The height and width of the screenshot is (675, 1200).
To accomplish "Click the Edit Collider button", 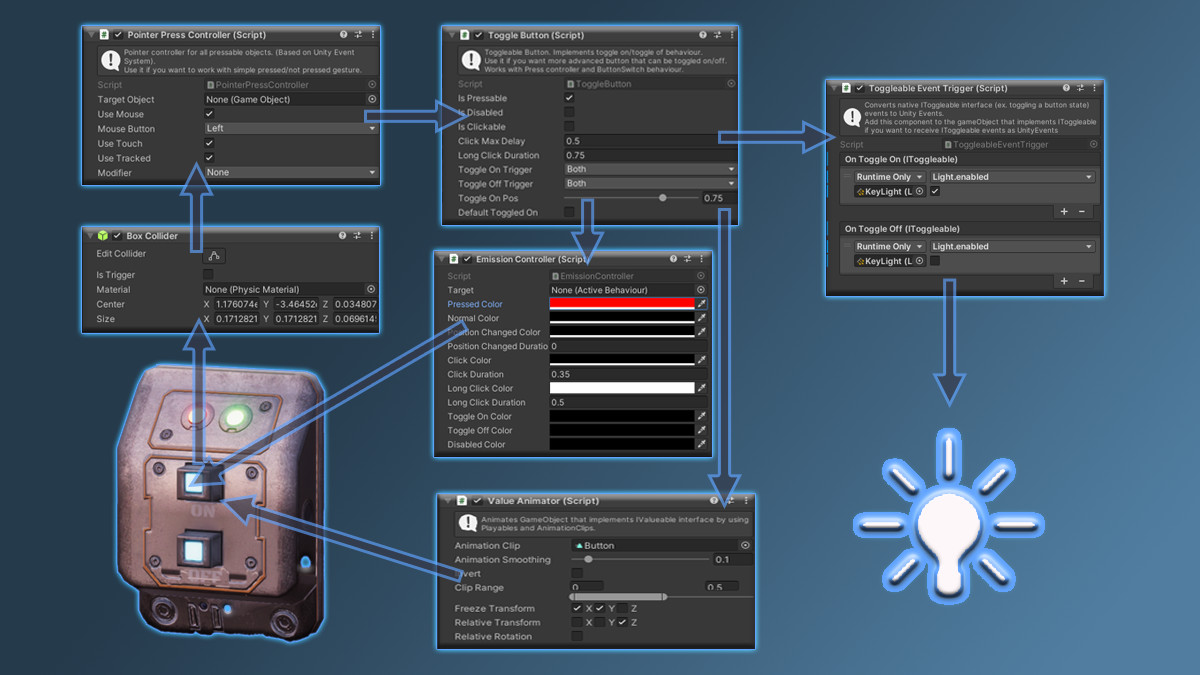I will click(x=215, y=256).
